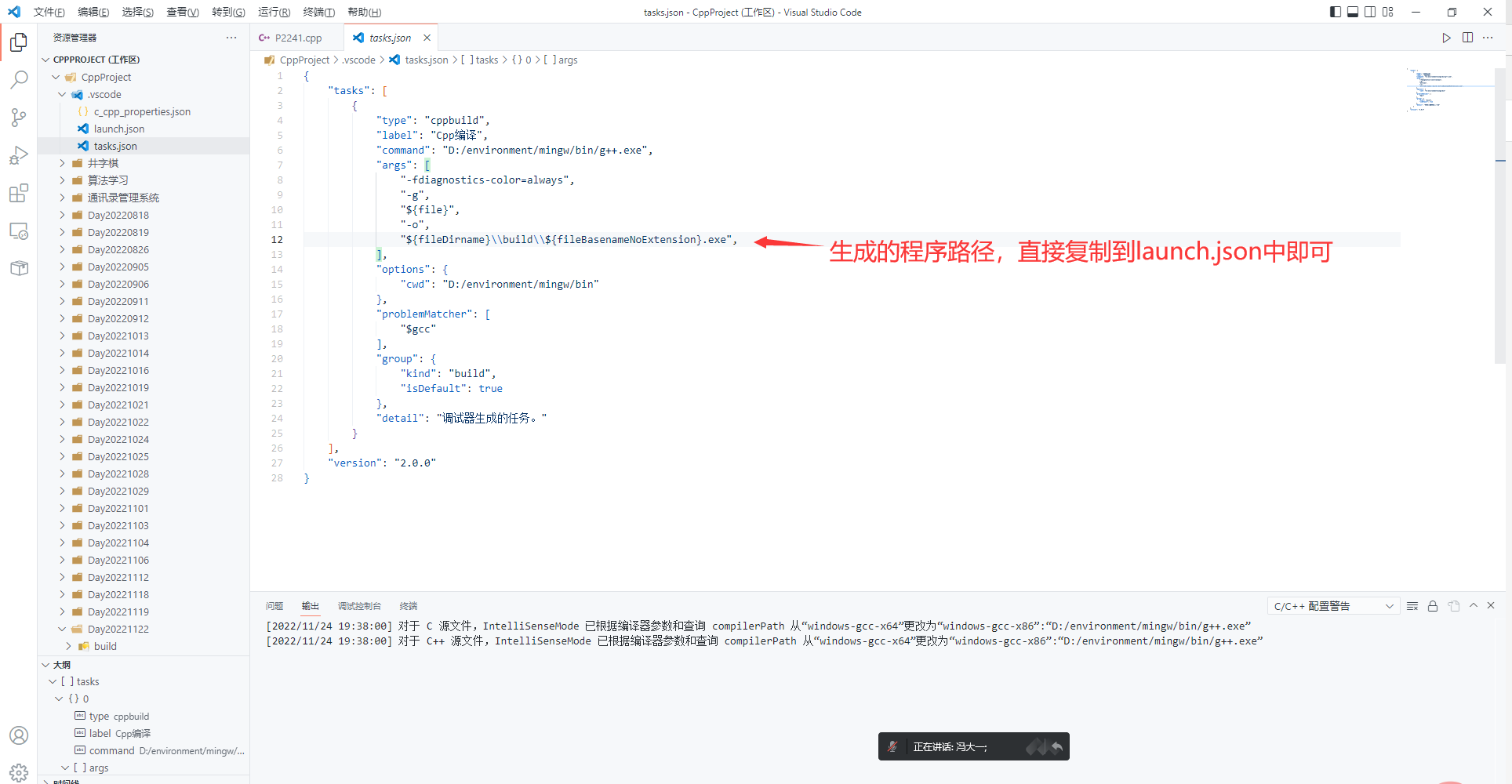
Task: Open the package box icon in activity bar
Action: (19, 268)
